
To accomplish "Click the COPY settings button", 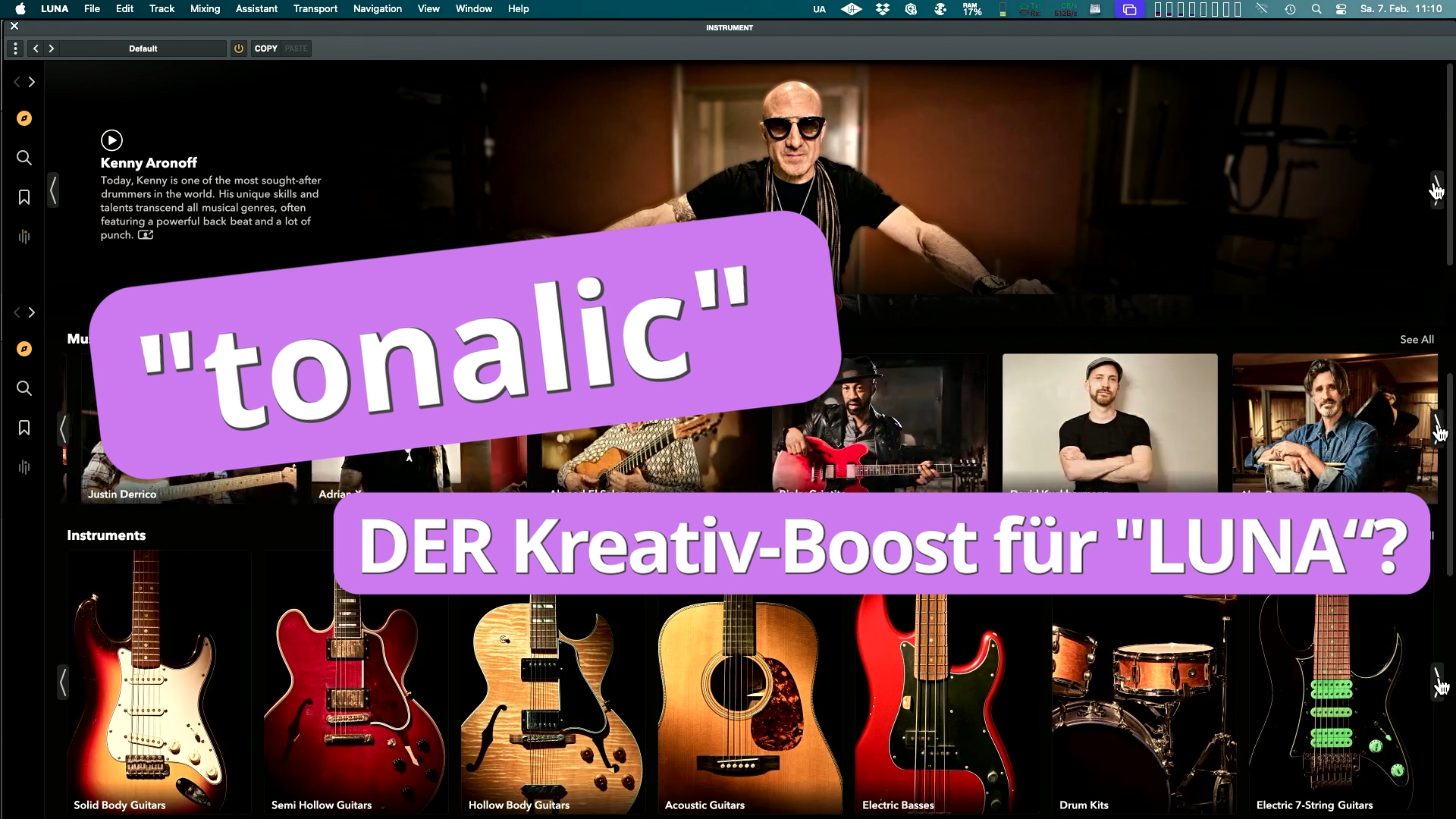I will click(265, 49).
